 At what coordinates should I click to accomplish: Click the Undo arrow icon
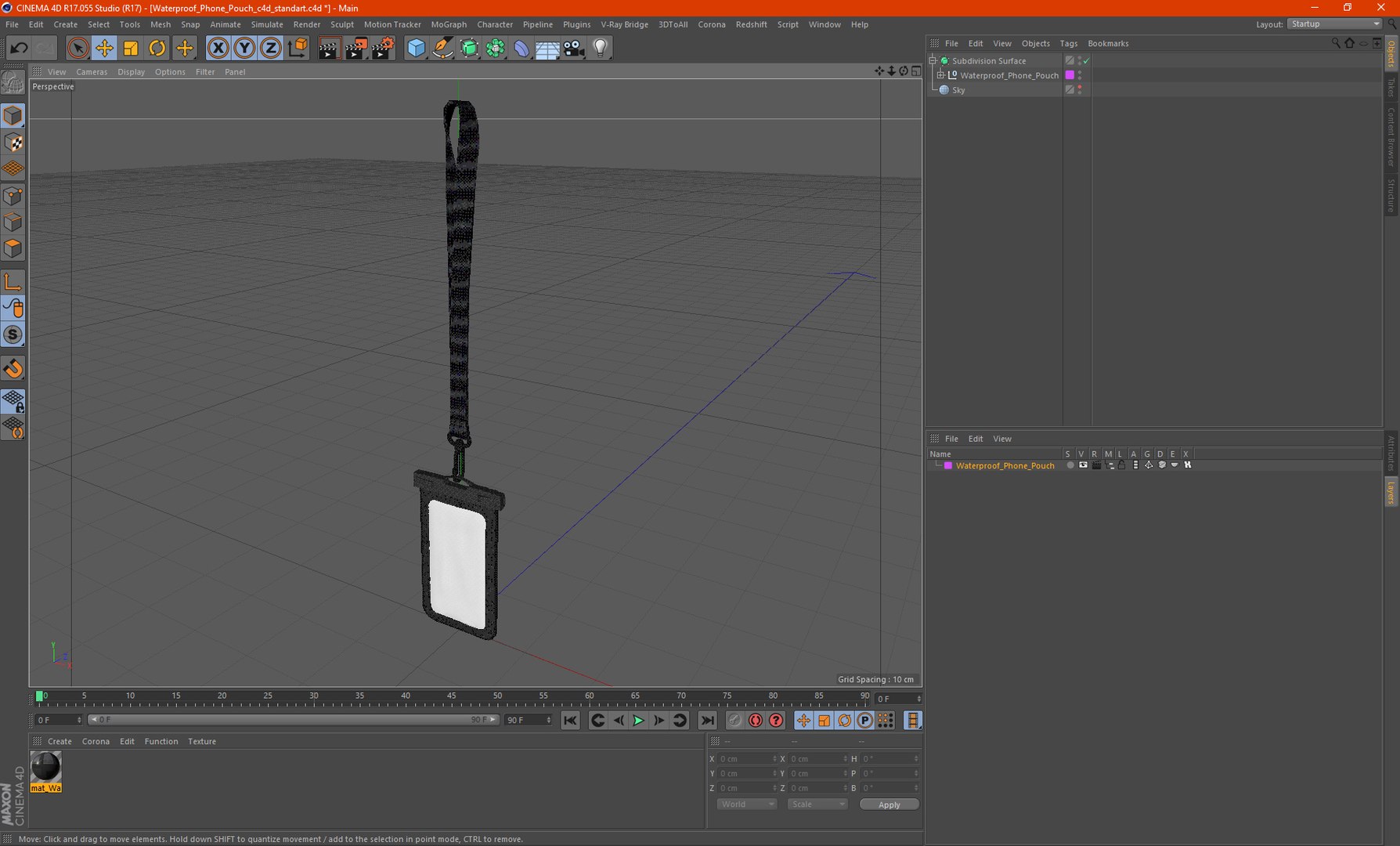[19, 48]
